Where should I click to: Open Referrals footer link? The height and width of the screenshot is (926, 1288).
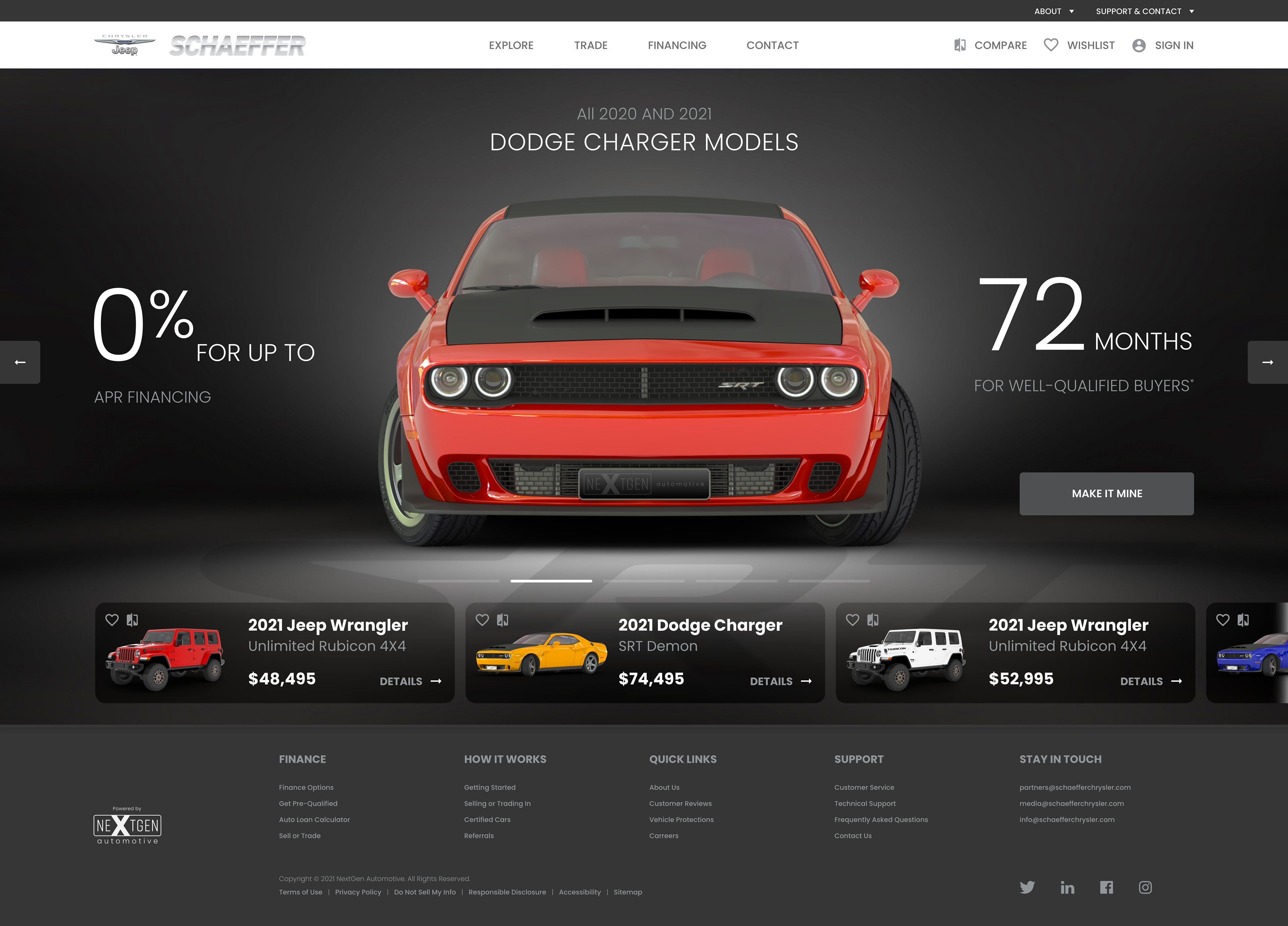pos(479,836)
